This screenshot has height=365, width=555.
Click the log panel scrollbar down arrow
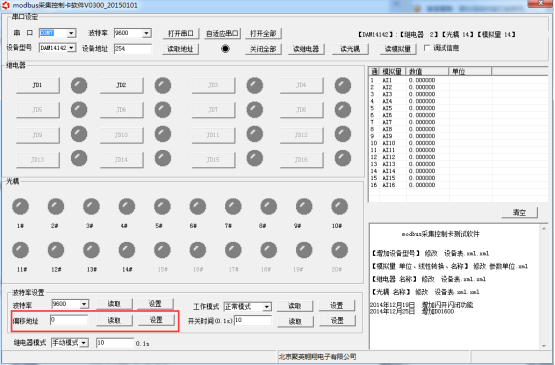(544, 346)
